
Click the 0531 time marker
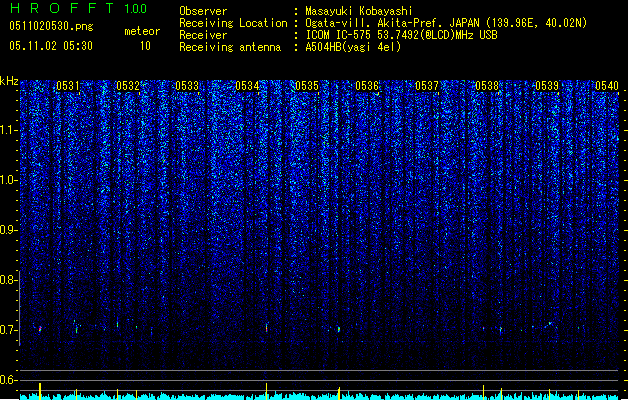[68, 86]
